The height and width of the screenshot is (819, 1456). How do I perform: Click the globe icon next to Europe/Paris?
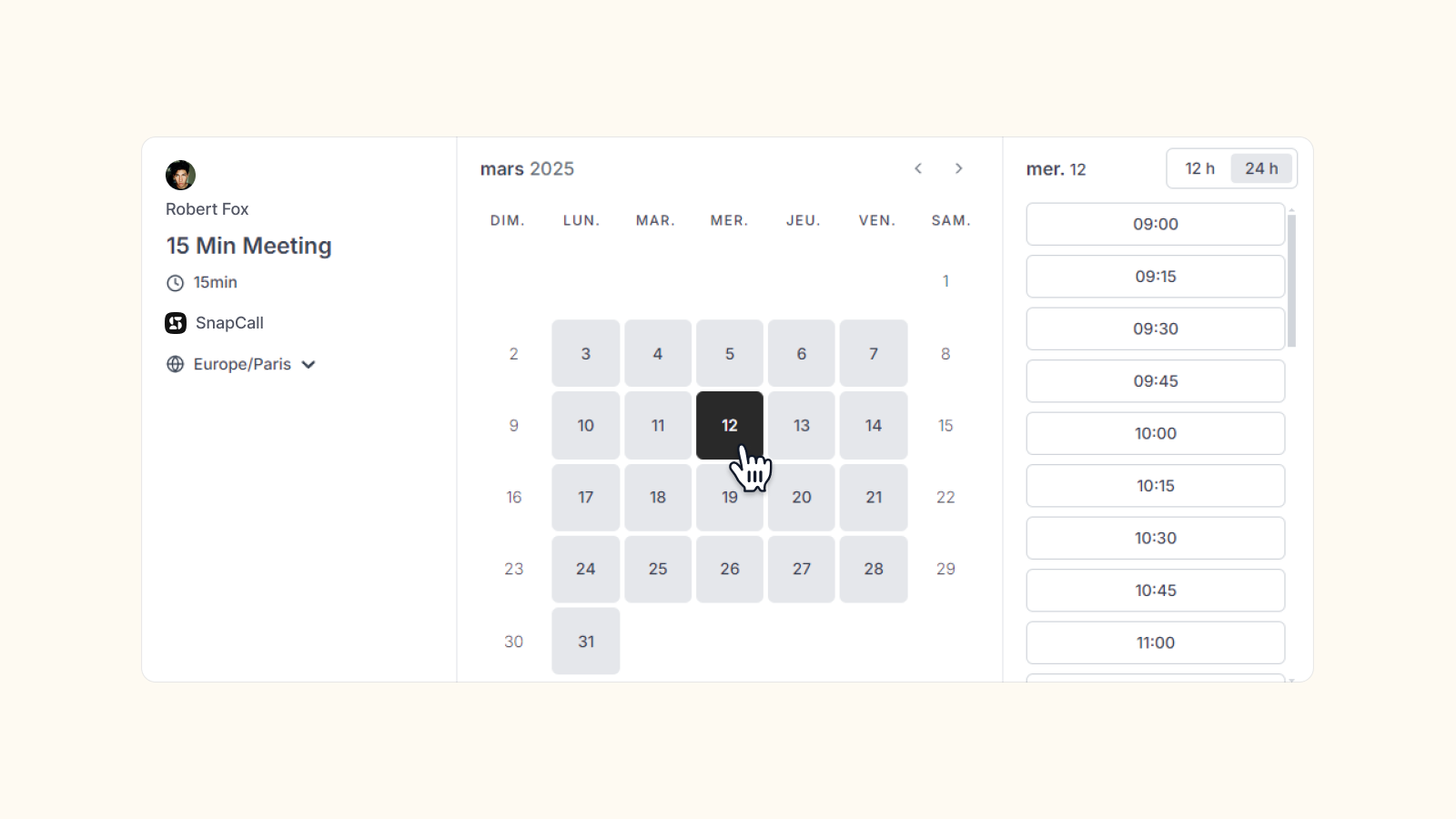coord(176,364)
